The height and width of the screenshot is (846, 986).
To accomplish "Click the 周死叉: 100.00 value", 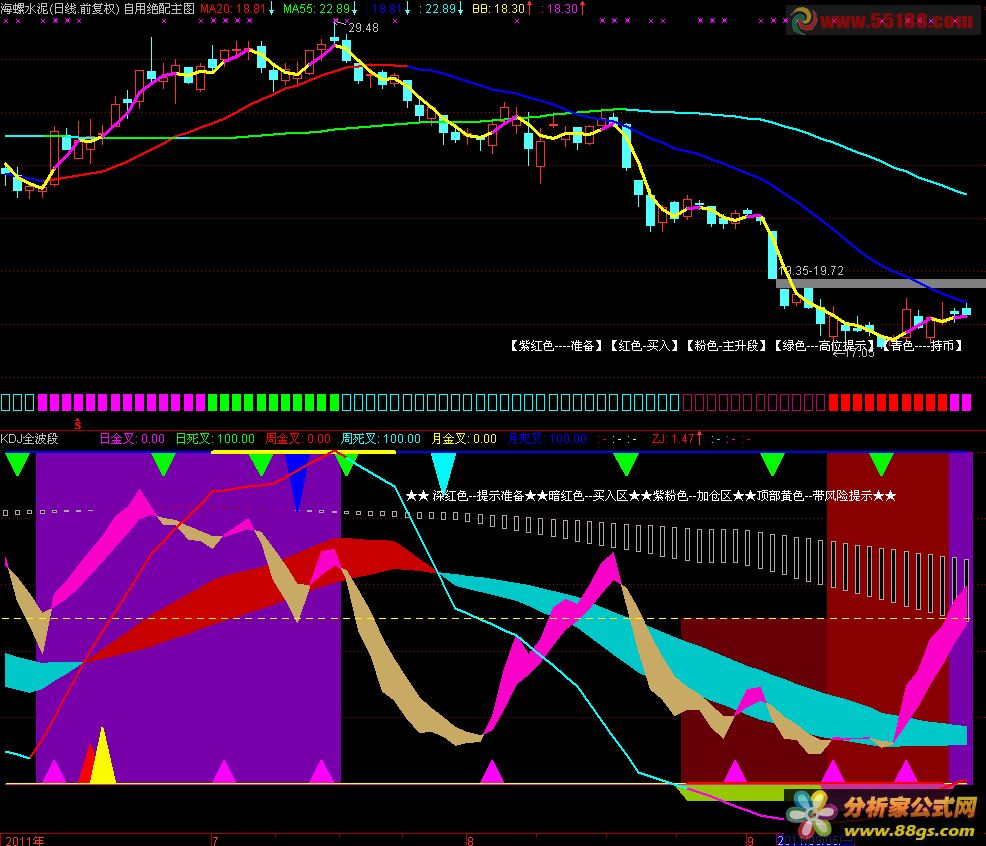I will coord(381,438).
